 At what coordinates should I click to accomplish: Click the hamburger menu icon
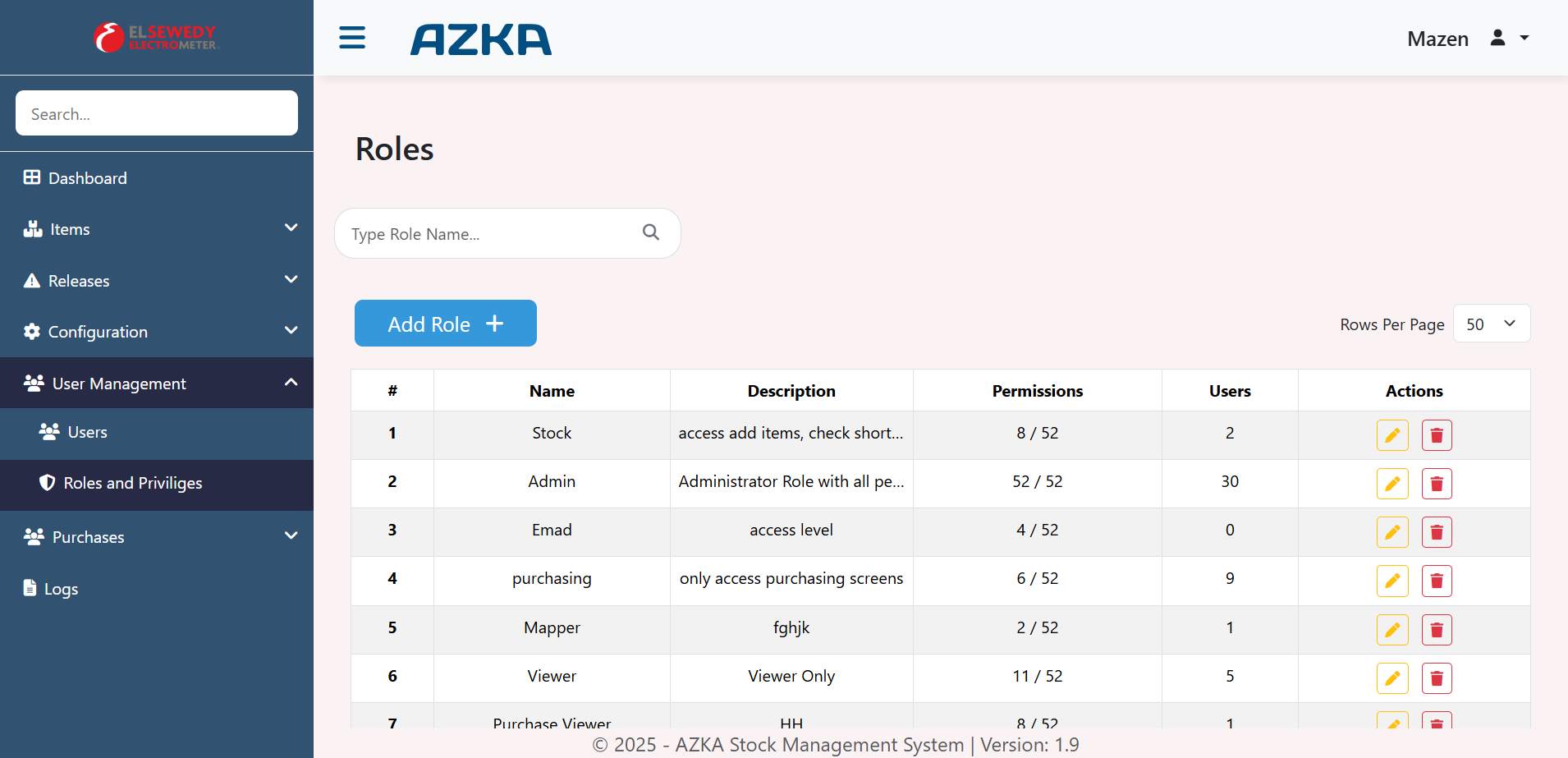tap(352, 38)
